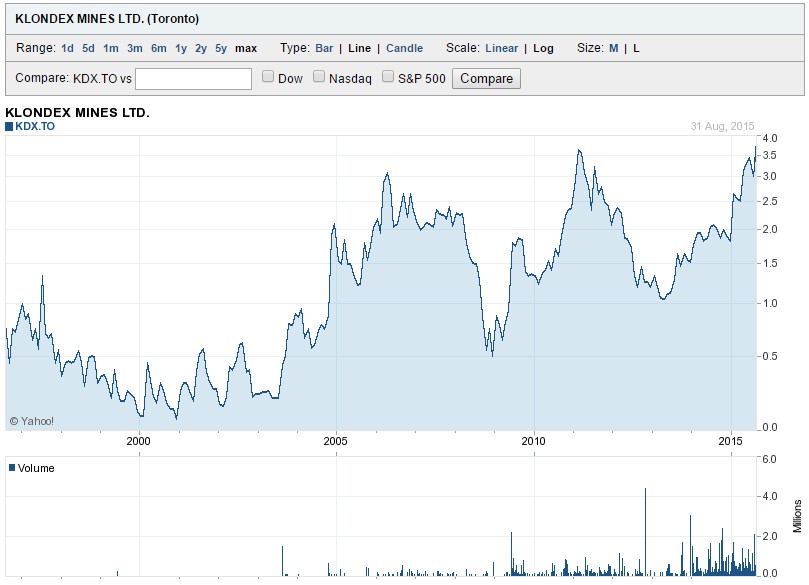Change scale to Linear
Image resolution: width=809 pixels, height=585 pixels.
[501, 48]
